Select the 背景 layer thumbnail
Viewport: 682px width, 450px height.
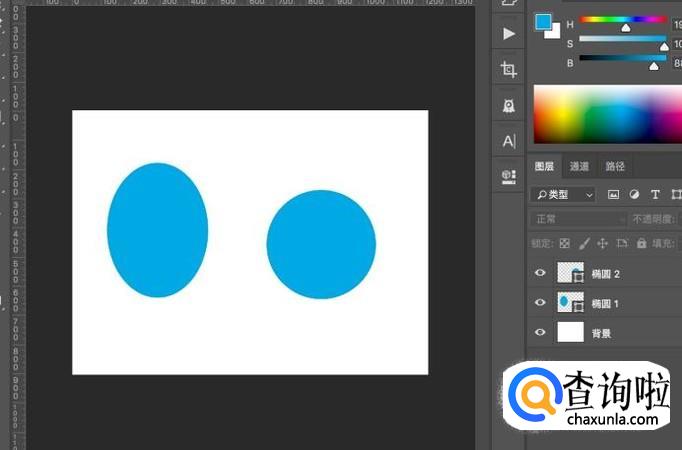point(571,332)
